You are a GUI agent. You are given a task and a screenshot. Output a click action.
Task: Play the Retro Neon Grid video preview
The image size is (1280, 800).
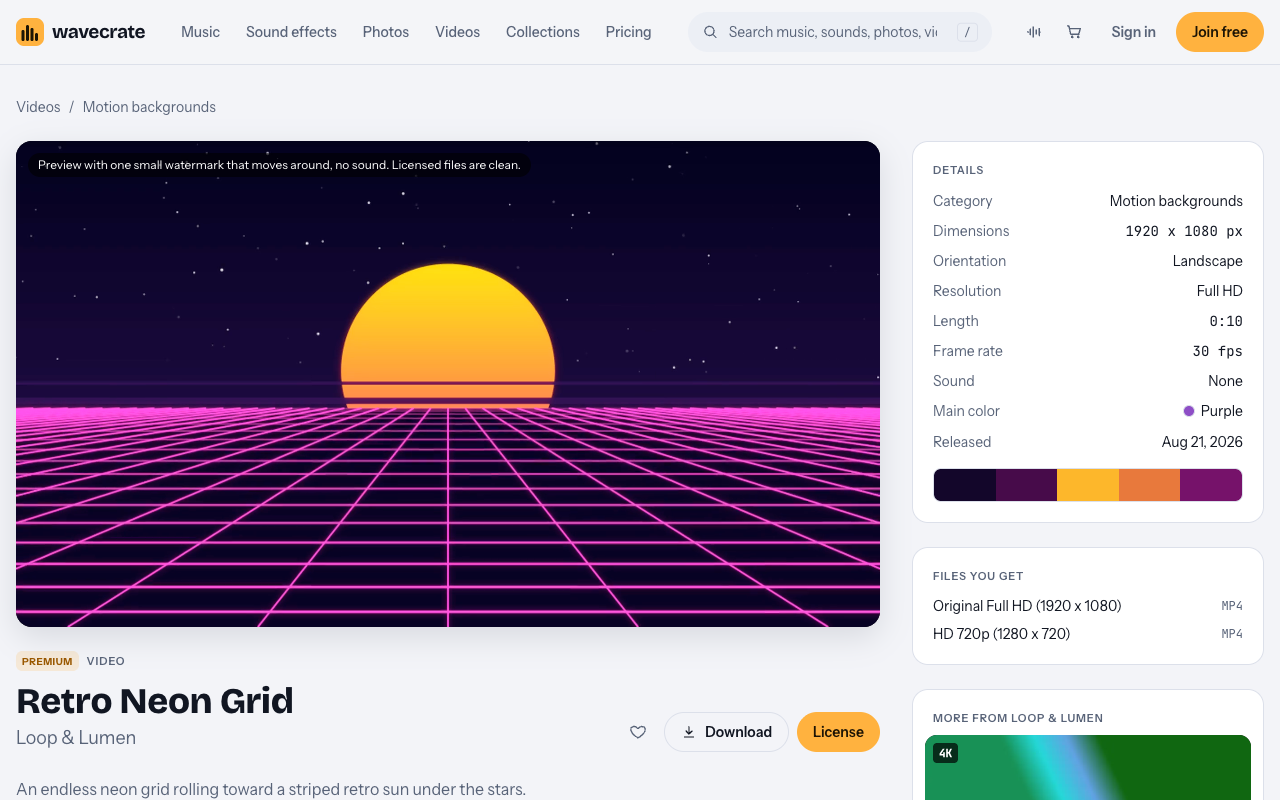(x=448, y=384)
